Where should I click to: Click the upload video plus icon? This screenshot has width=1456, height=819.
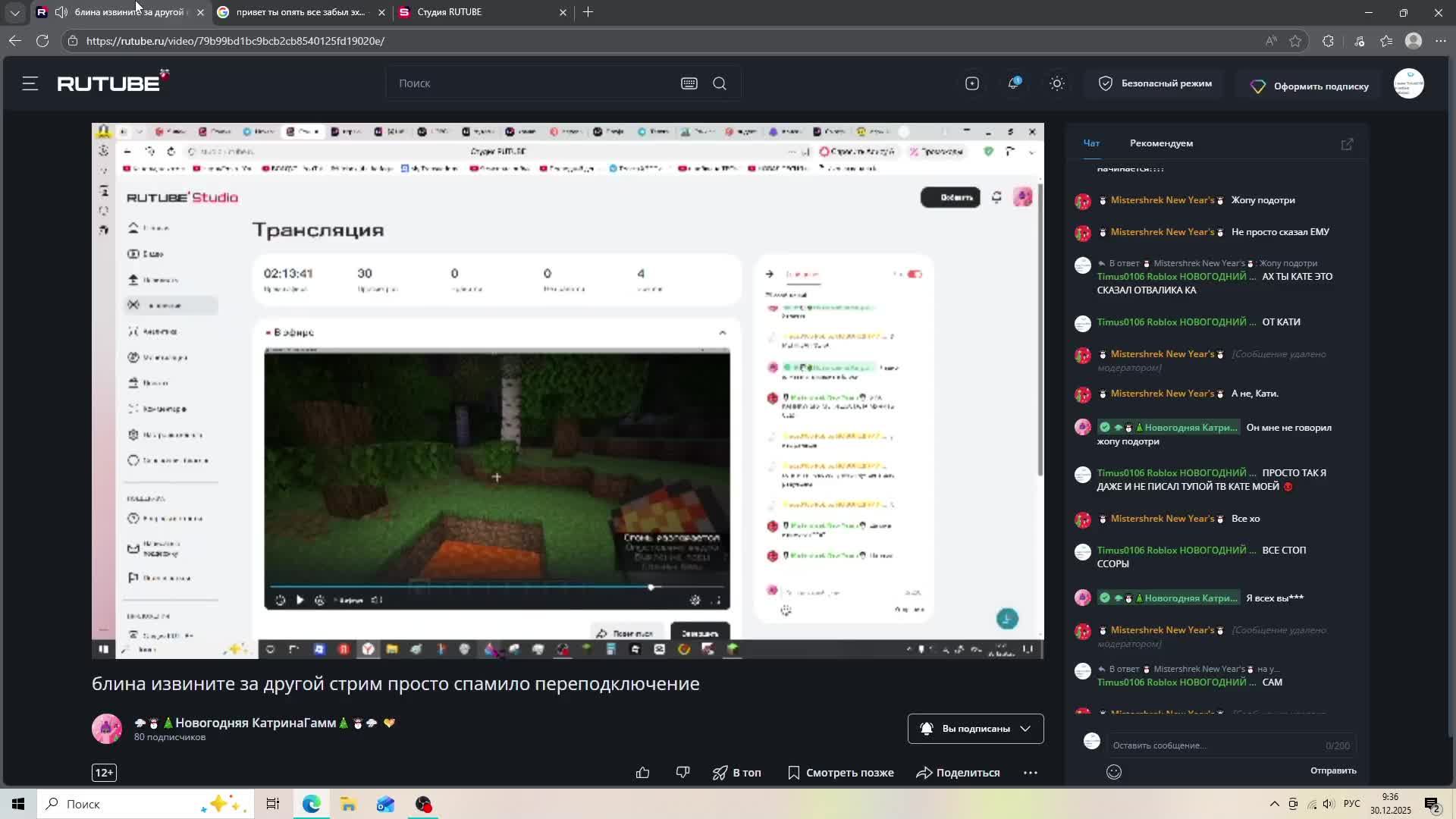pyautogui.click(x=972, y=83)
